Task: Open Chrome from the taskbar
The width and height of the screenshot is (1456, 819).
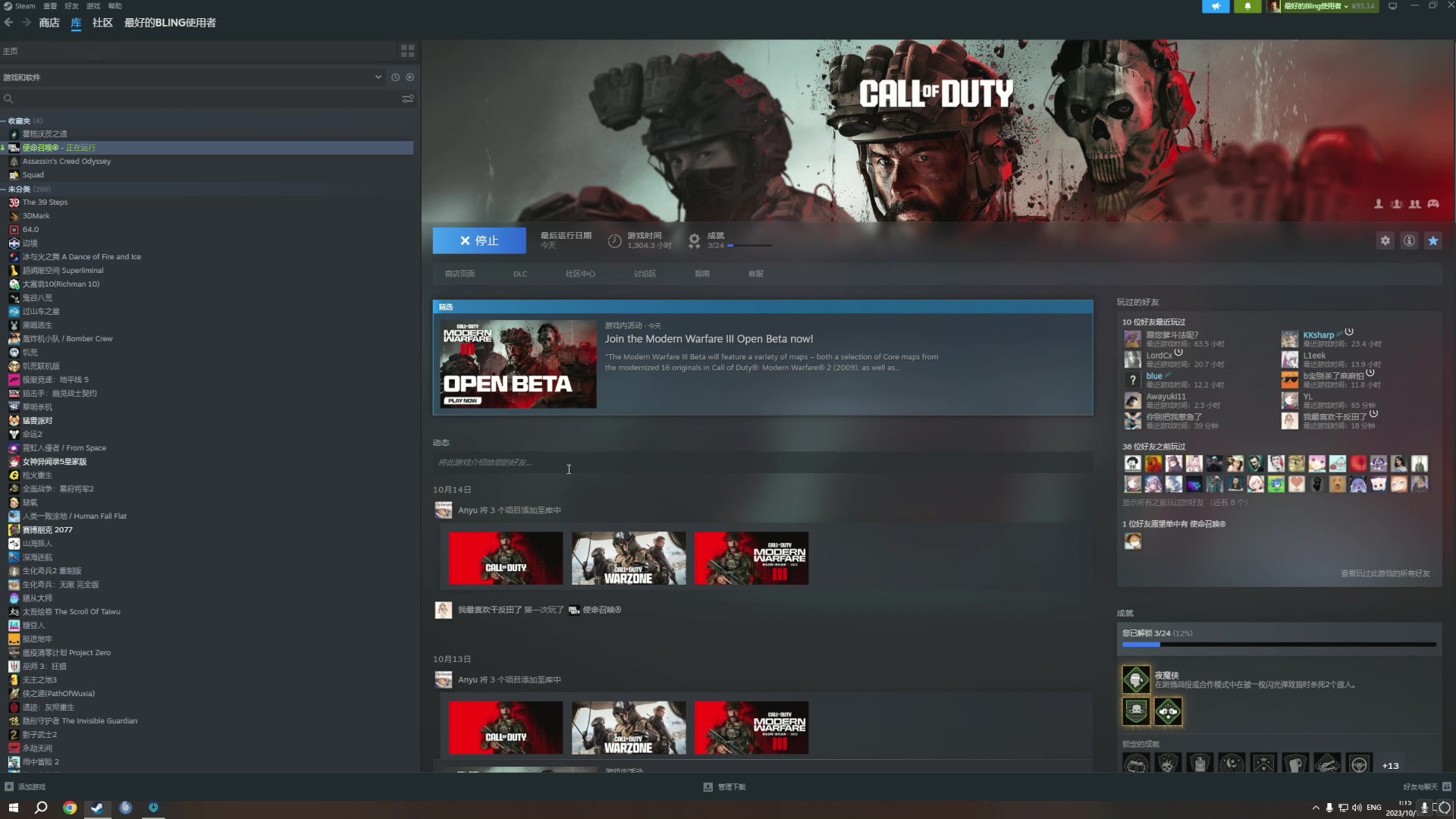Action: [x=70, y=808]
